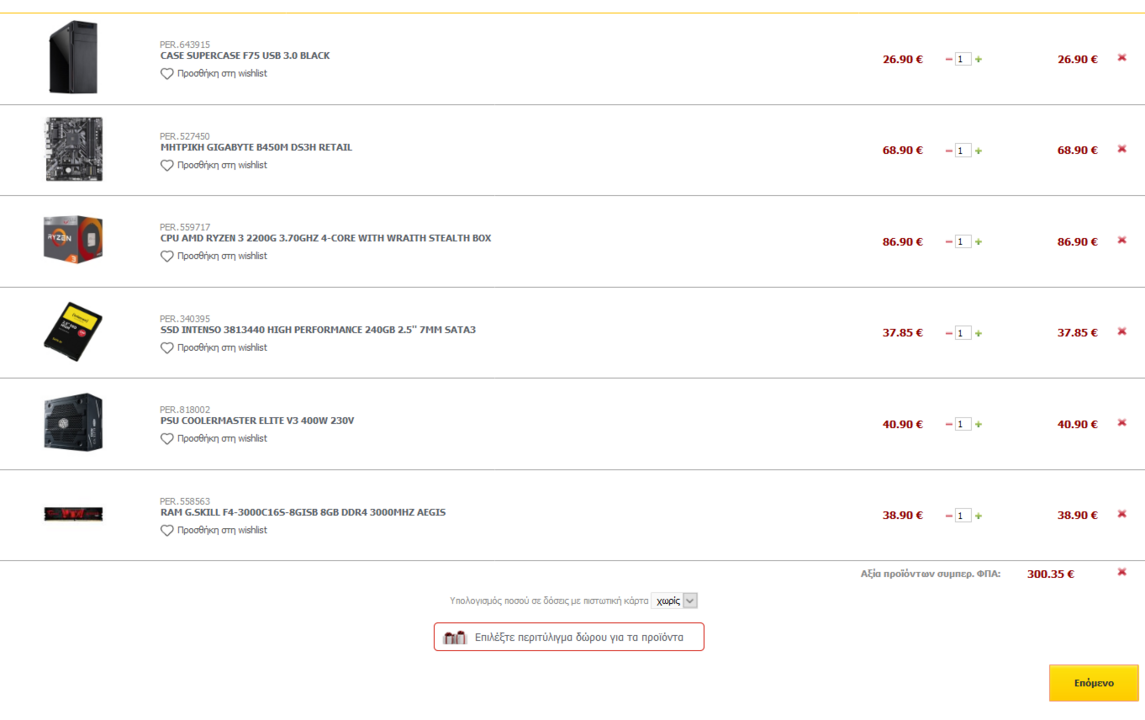
Task: Add SSD INTENSO to wishlist link
Action: click(222, 348)
